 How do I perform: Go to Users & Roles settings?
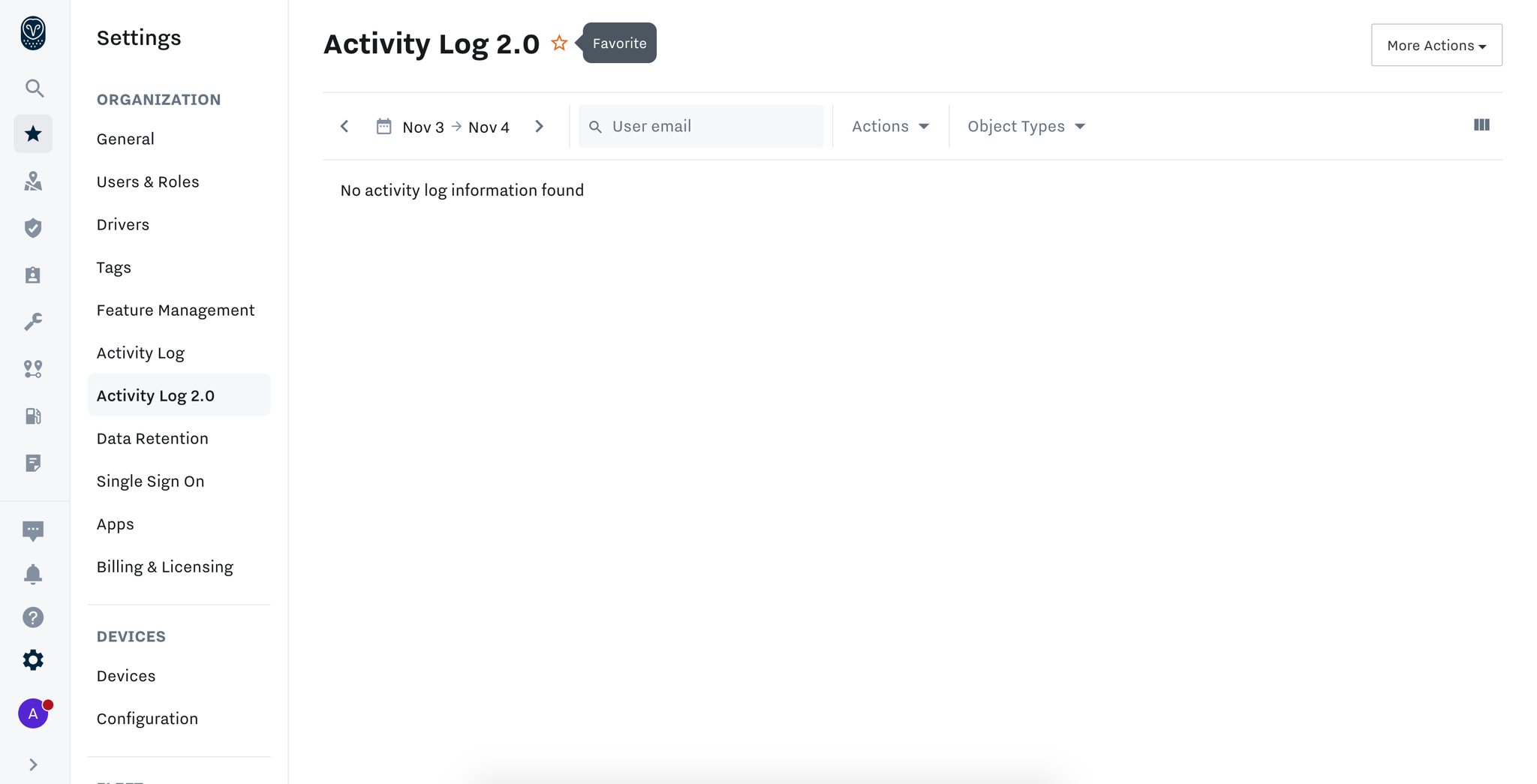click(x=148, y=182)
